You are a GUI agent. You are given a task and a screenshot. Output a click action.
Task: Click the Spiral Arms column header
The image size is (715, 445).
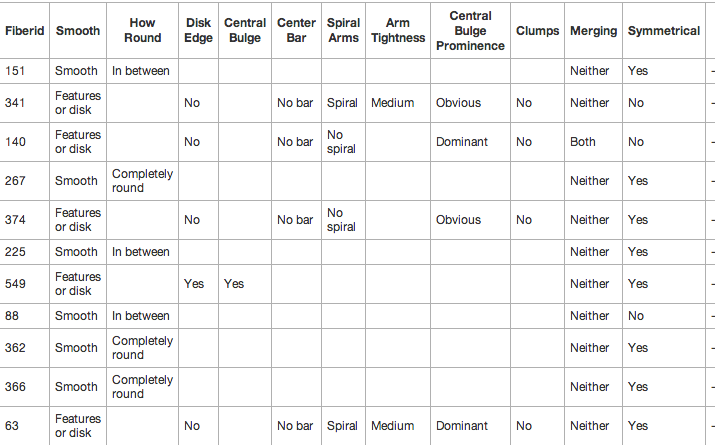pyautogui.click(x=343, y=31)
